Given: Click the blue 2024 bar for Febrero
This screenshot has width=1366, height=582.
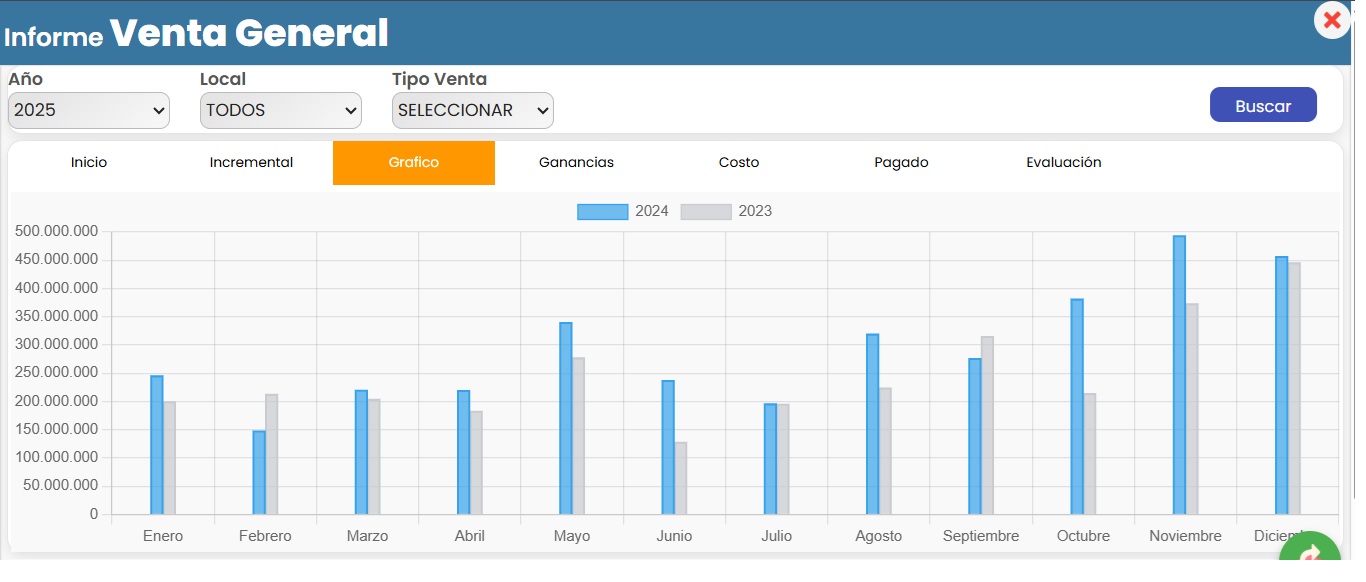Looking at the screenshot, I should 259,473.
